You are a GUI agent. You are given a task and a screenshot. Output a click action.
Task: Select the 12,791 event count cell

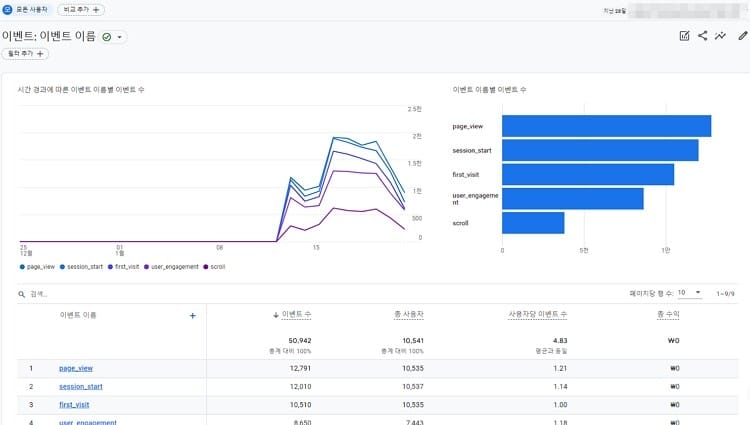pyautogui.click(x=300, y=368)
